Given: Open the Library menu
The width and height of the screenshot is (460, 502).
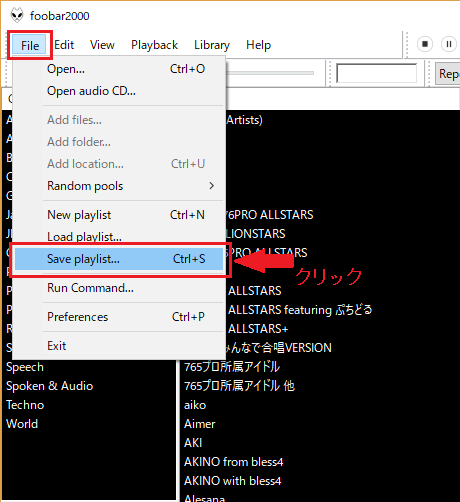Looking at the screenshot, I should [x=212, y=45].
